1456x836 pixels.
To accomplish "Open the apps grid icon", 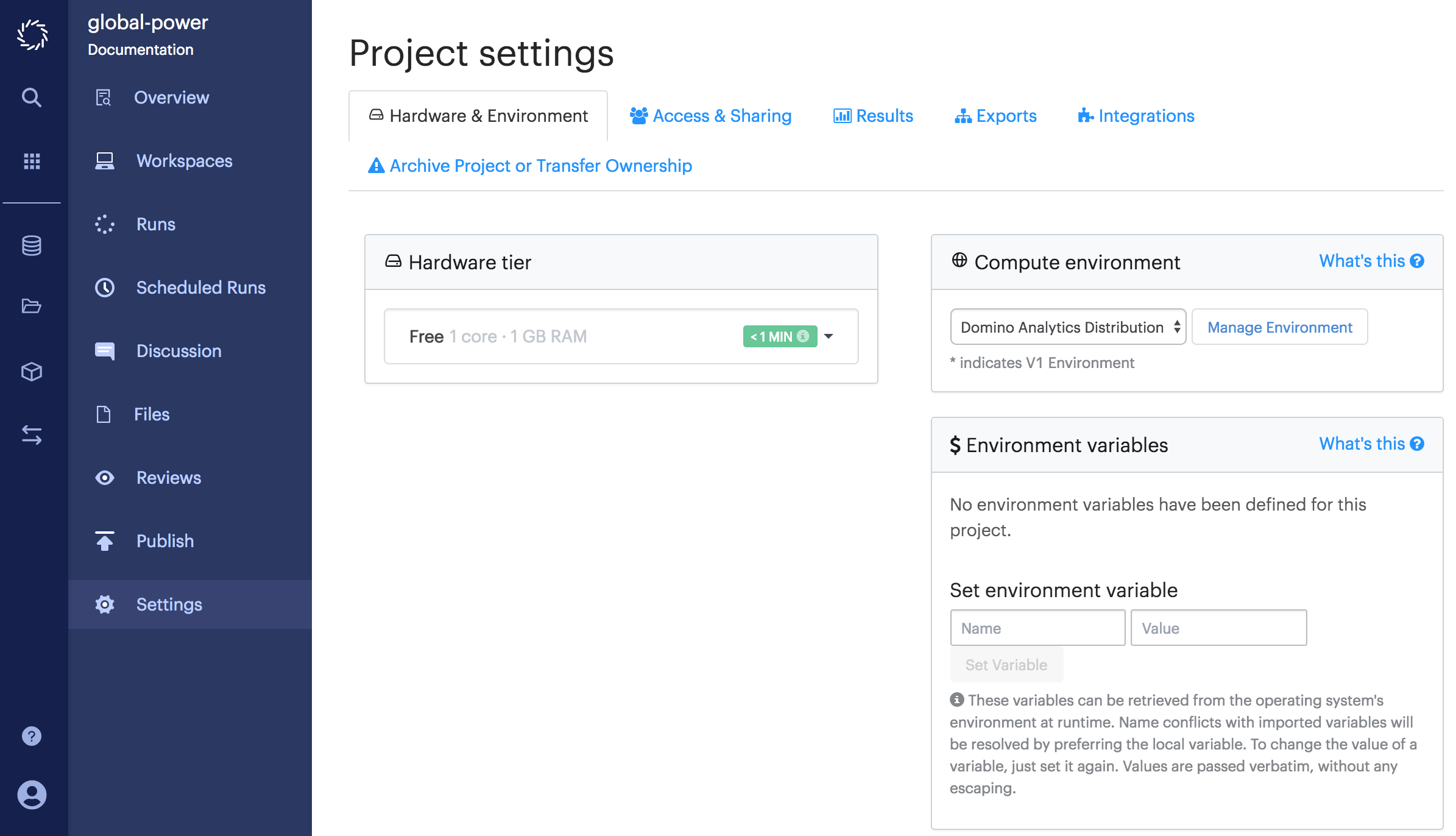I will click(x=32, y=161).
